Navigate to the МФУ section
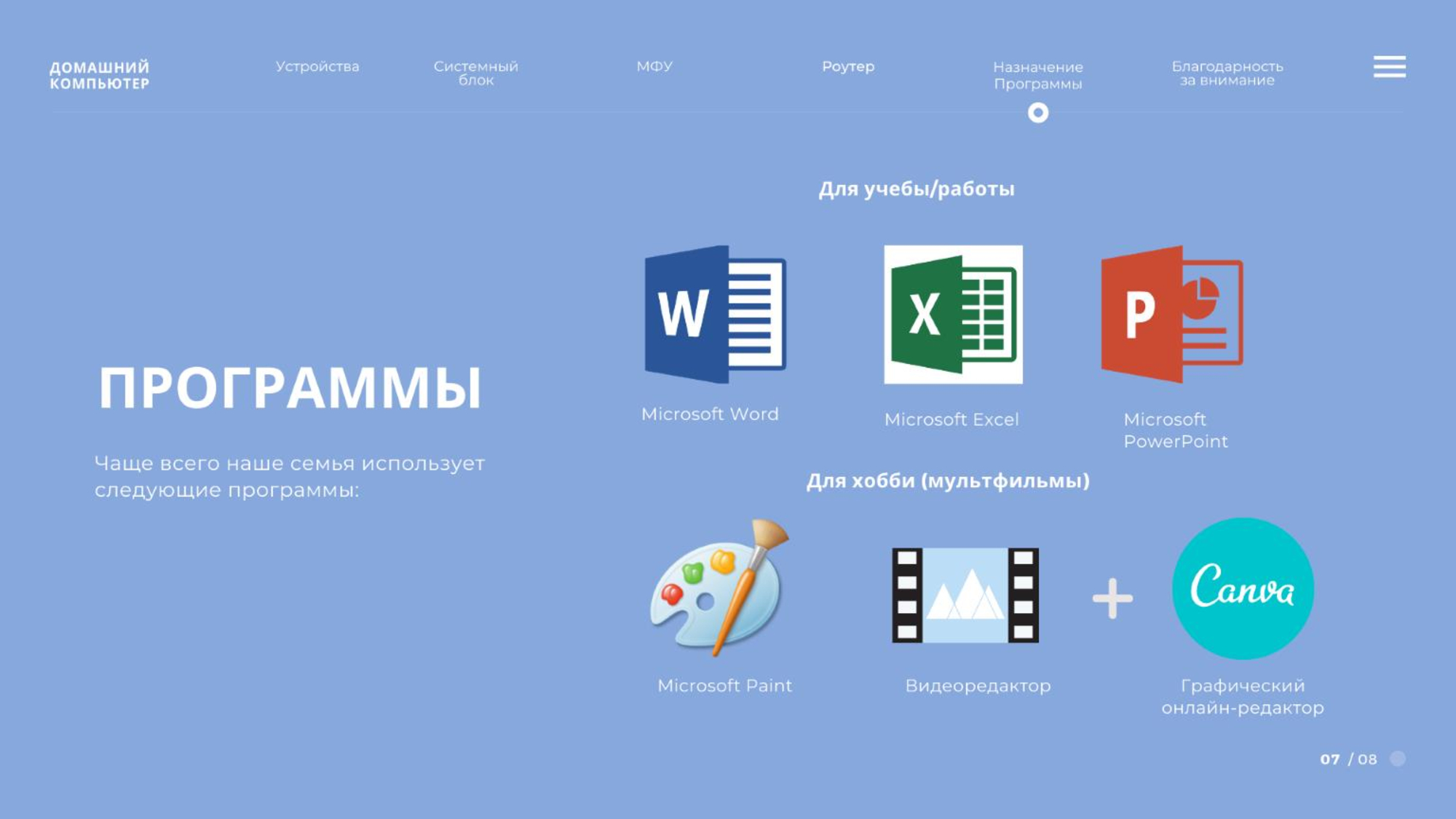 (654, 66)
